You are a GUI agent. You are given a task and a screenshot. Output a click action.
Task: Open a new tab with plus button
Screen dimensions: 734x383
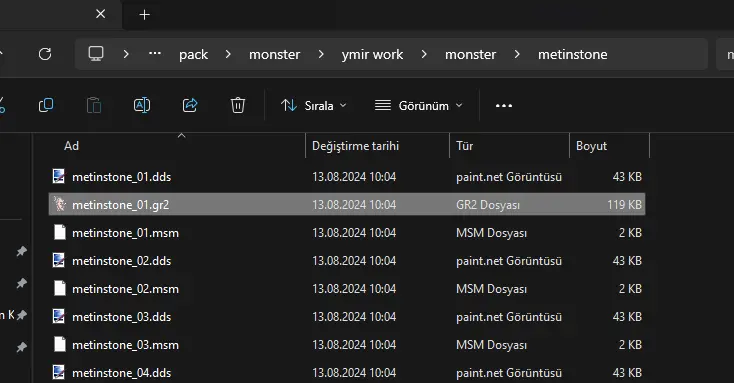[144, 15]
